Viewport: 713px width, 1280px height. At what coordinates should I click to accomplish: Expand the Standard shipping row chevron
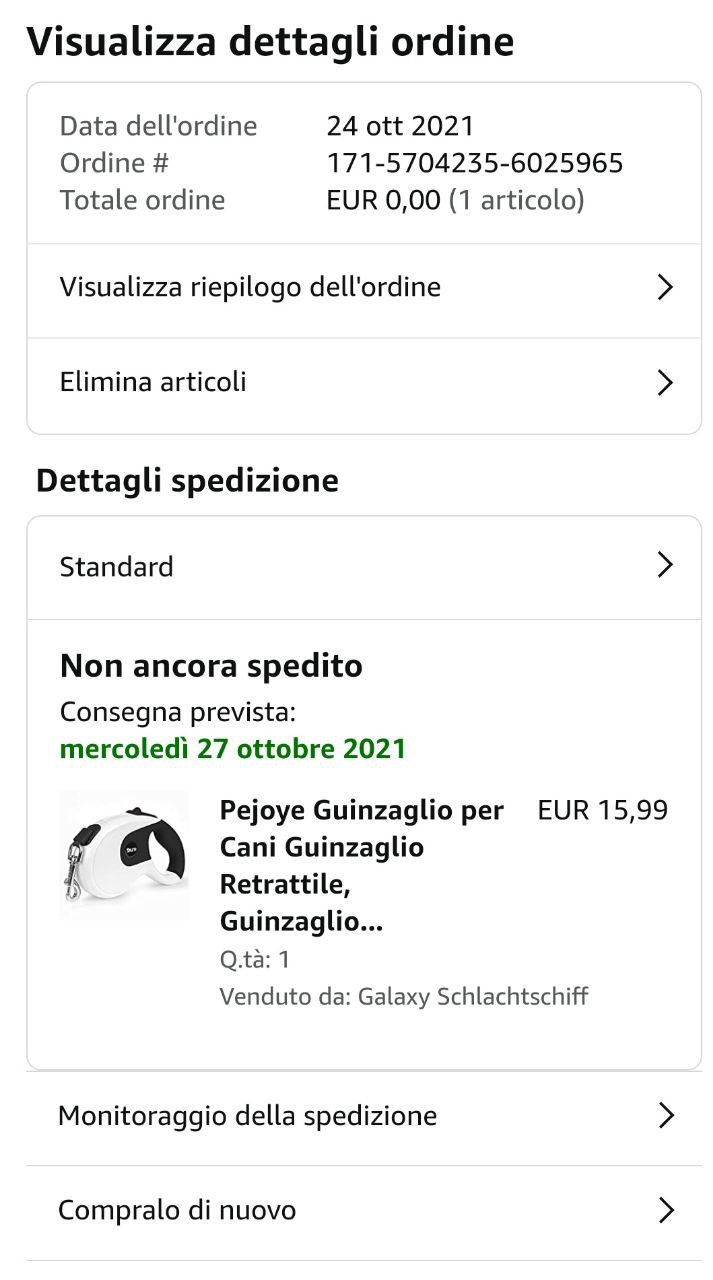pos(665,566)
